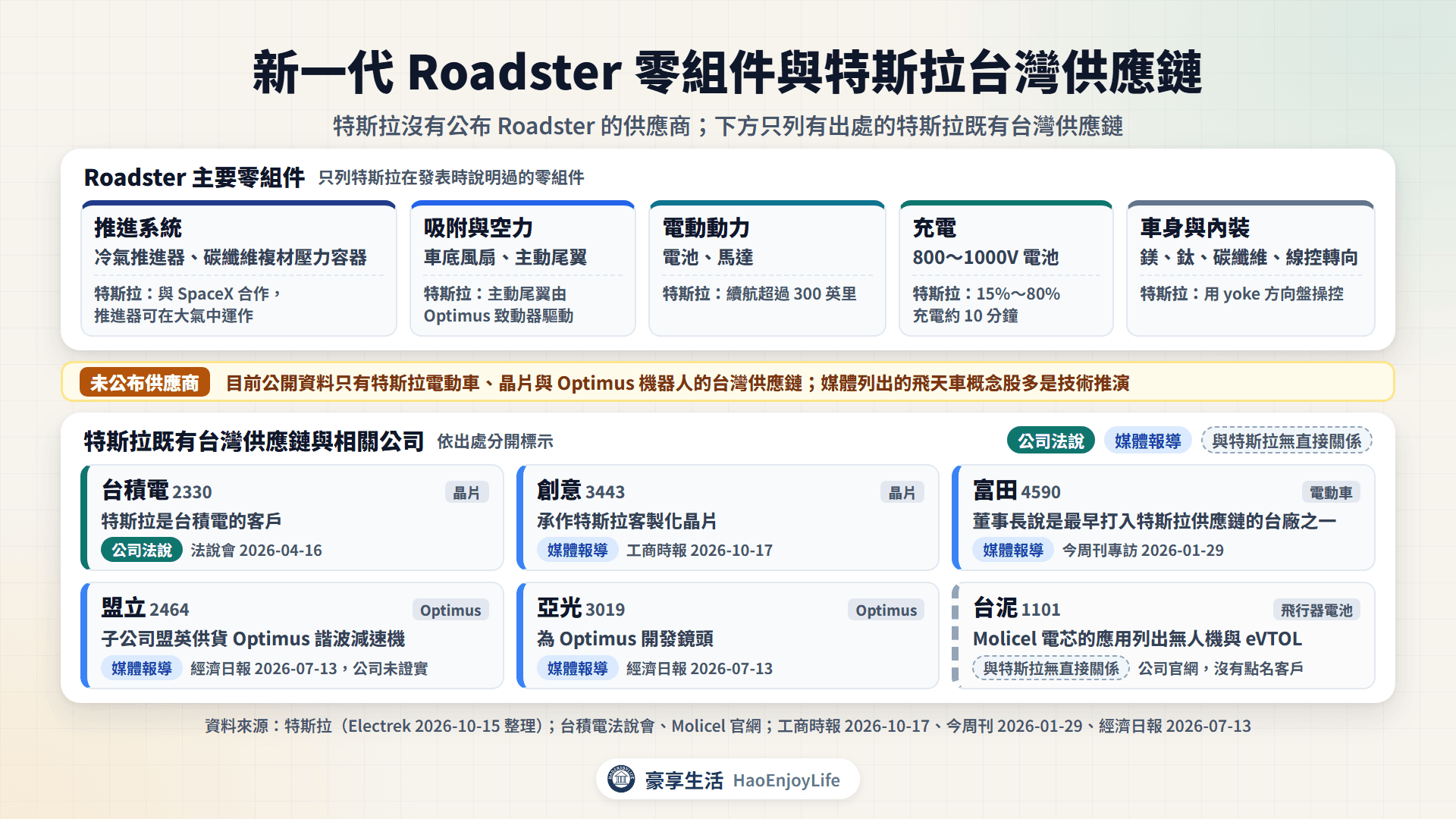Click the 台泥 1101 company name
1456x819 pixels.
point(1017,608)
